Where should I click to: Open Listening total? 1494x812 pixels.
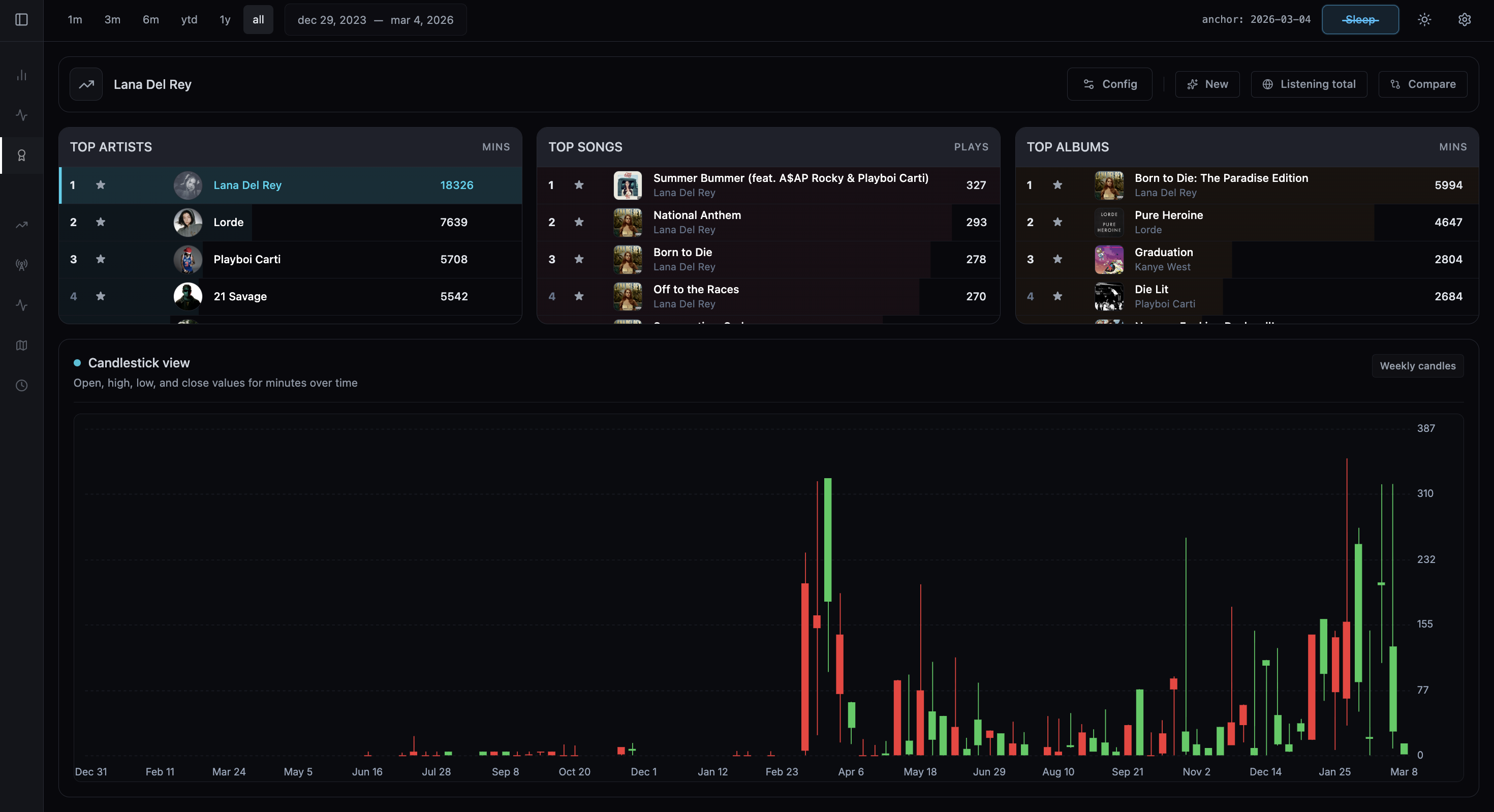1309,83
